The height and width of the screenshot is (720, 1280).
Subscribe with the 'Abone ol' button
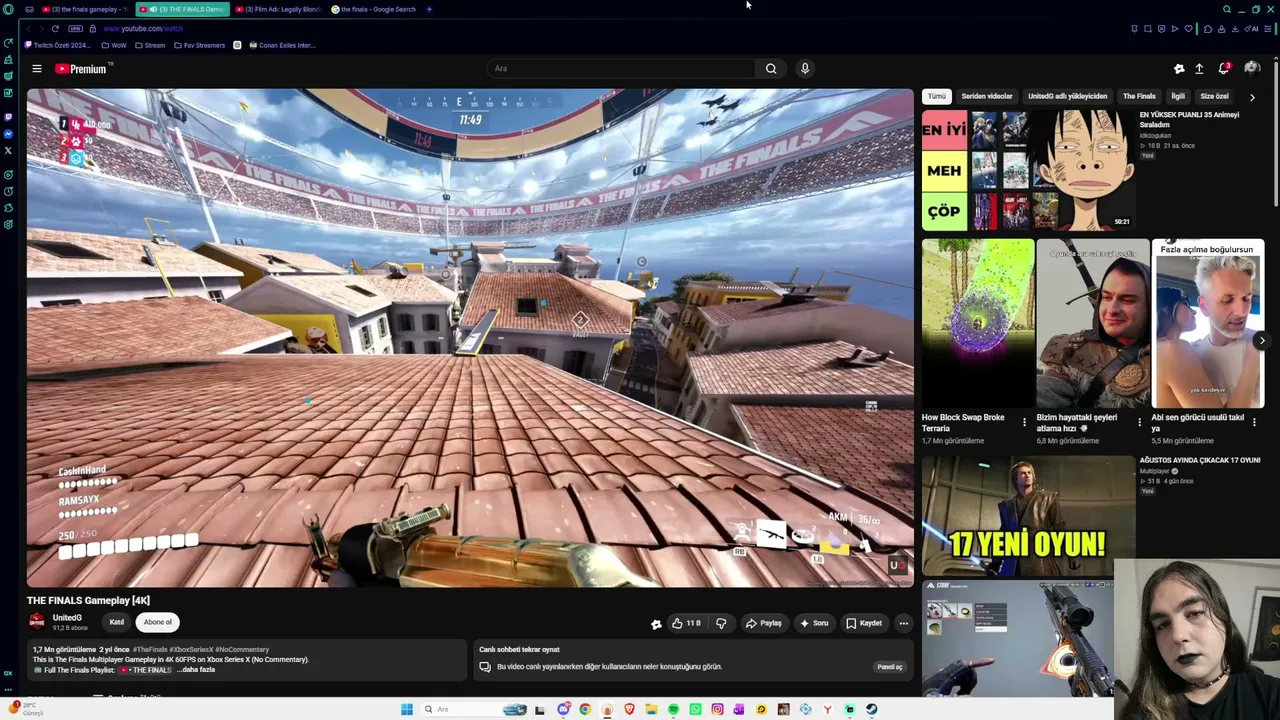point(158,622)
